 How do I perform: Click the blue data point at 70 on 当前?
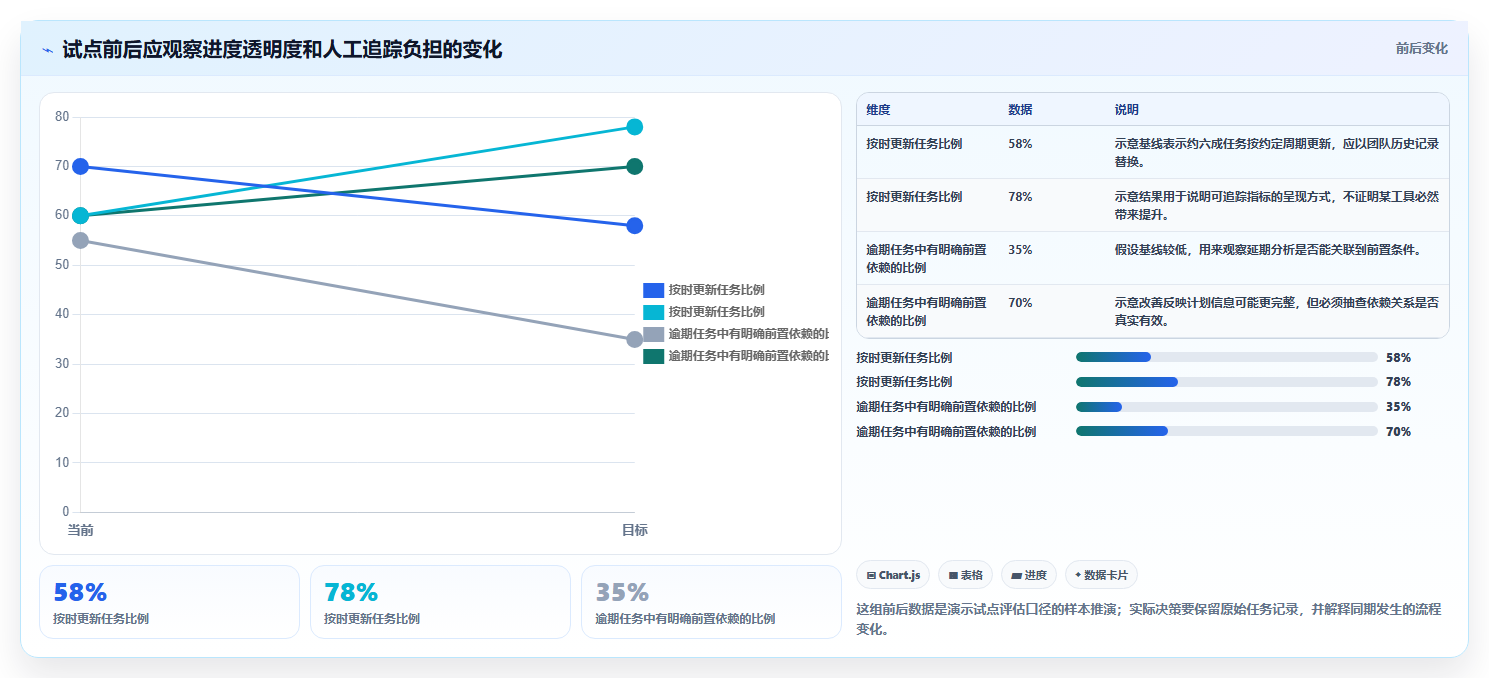(80, 166)
